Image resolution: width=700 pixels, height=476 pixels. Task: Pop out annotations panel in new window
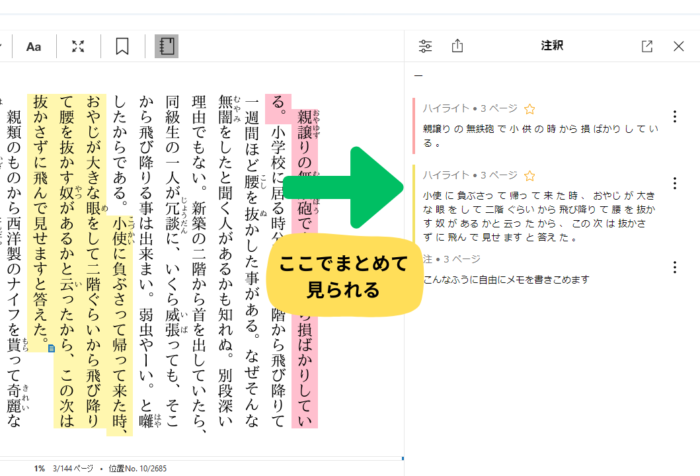click(x=647, y=46)
